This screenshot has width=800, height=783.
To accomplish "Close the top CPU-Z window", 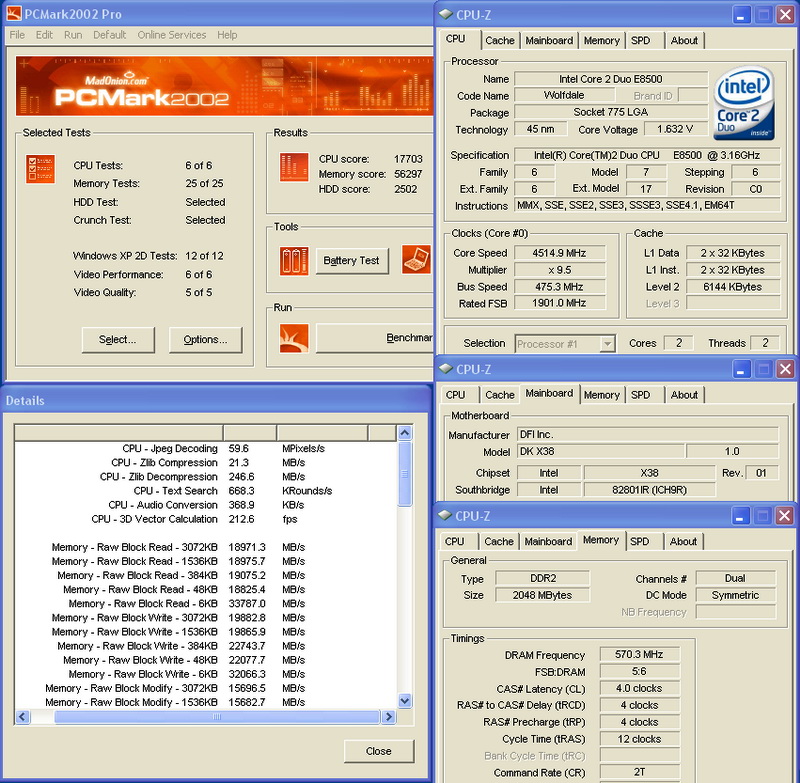I will tap(785, 14).
